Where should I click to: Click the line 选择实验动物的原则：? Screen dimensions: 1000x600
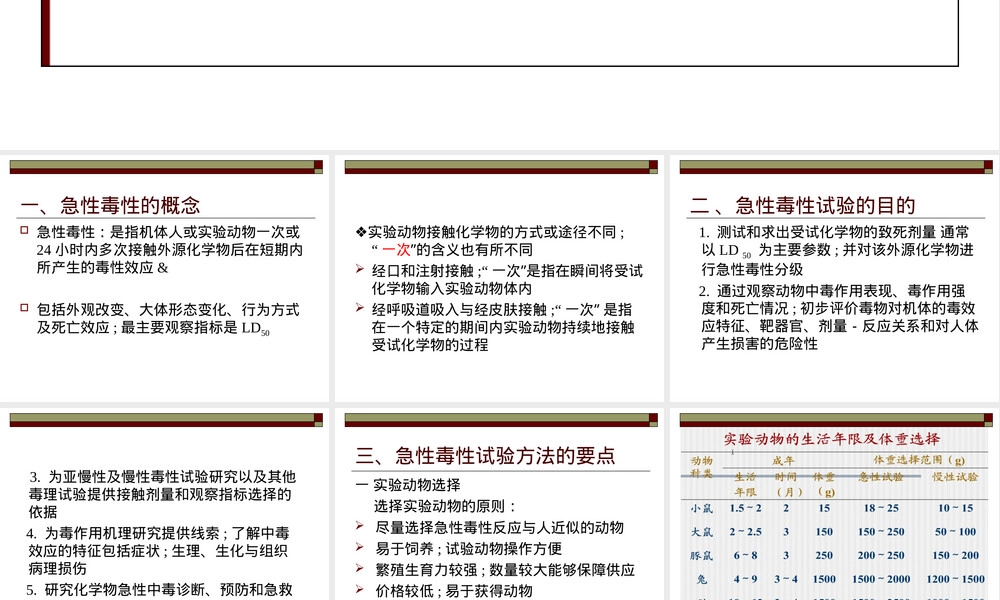click(x=445, y=506)
